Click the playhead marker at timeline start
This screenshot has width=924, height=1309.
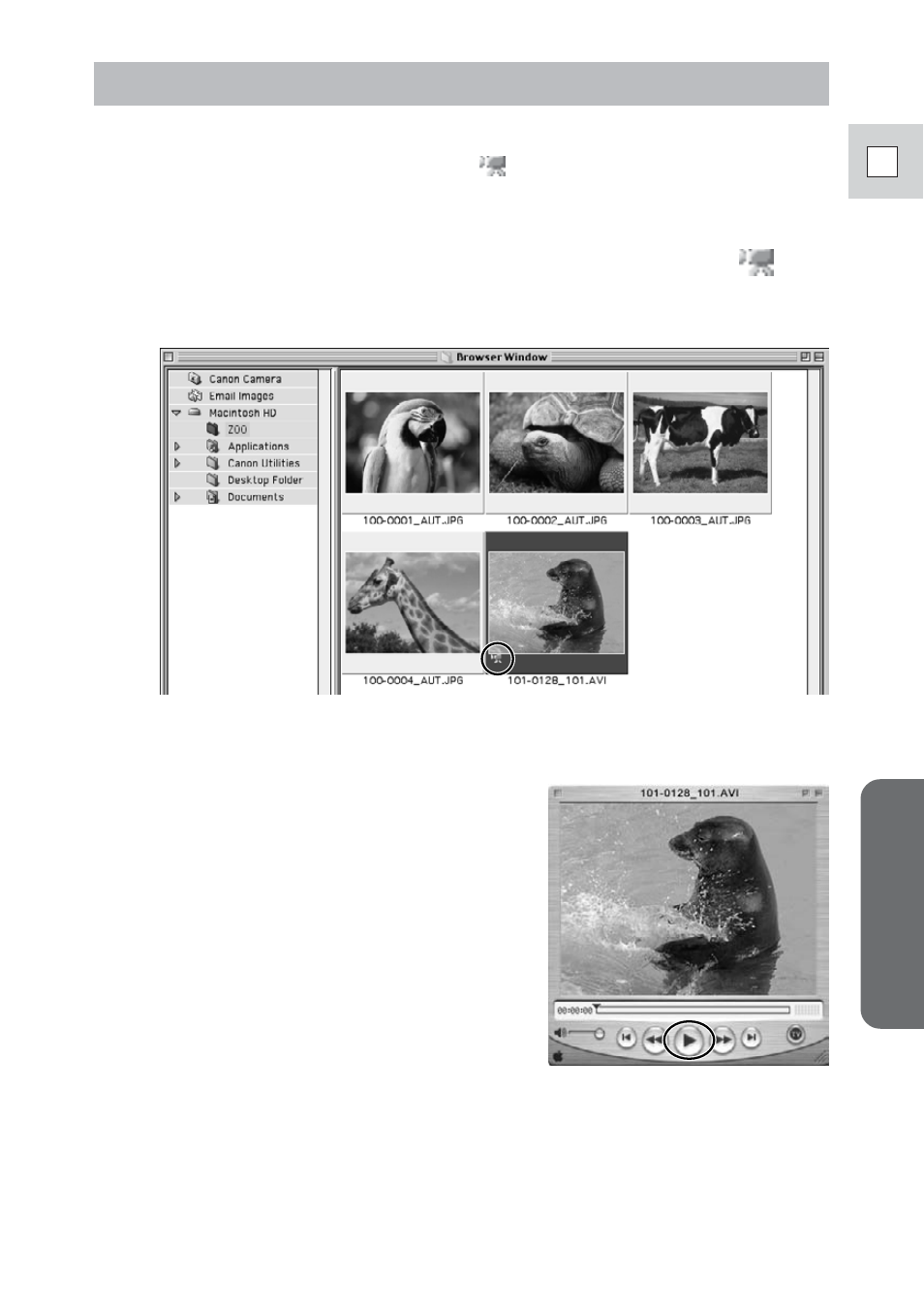597,1008
